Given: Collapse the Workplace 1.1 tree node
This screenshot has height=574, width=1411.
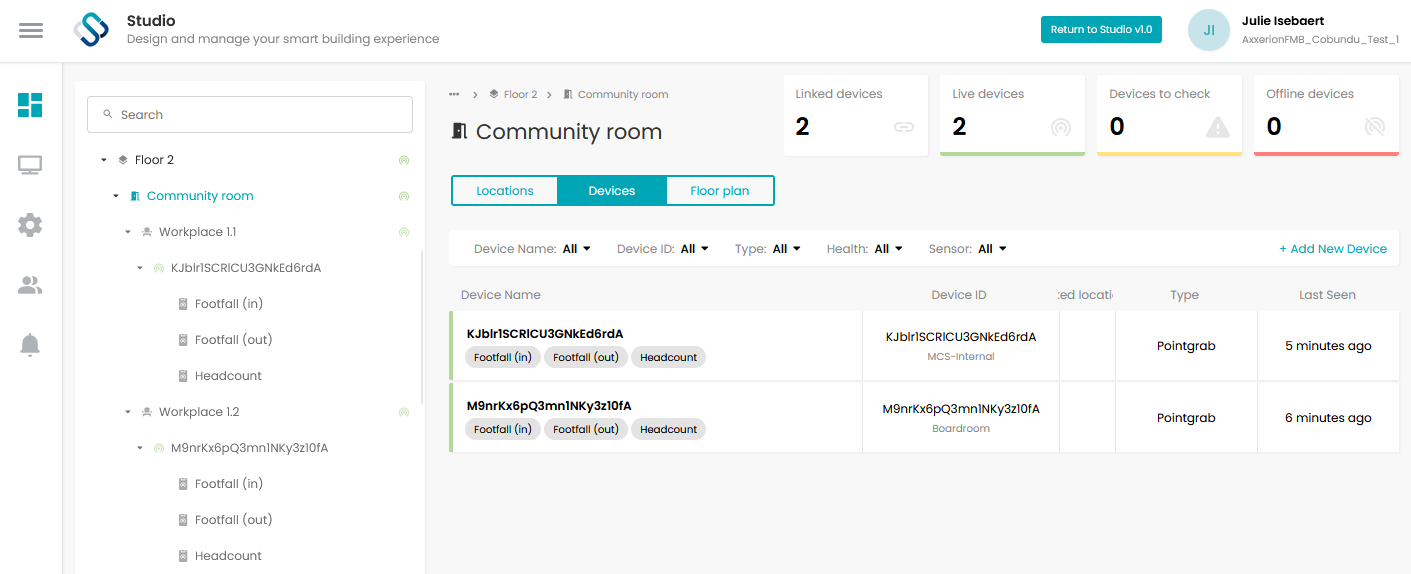Looking at the screenshot, I should click(128, 232).
